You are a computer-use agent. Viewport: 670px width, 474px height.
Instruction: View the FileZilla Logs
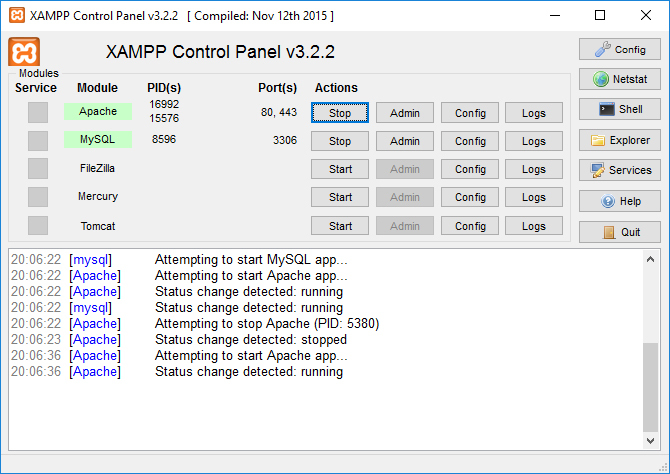(x=534, y=169)
